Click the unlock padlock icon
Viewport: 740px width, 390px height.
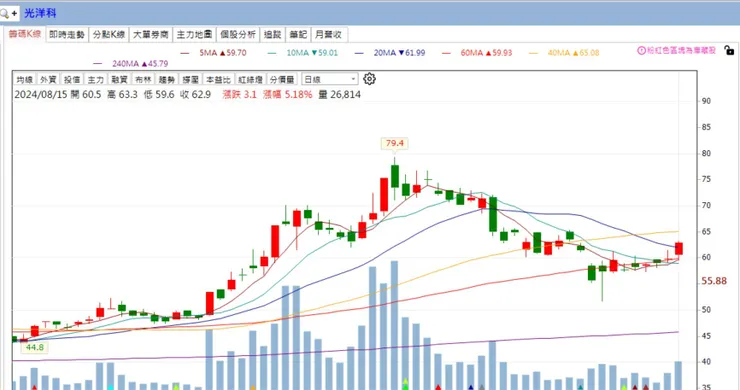pos(729,50)
